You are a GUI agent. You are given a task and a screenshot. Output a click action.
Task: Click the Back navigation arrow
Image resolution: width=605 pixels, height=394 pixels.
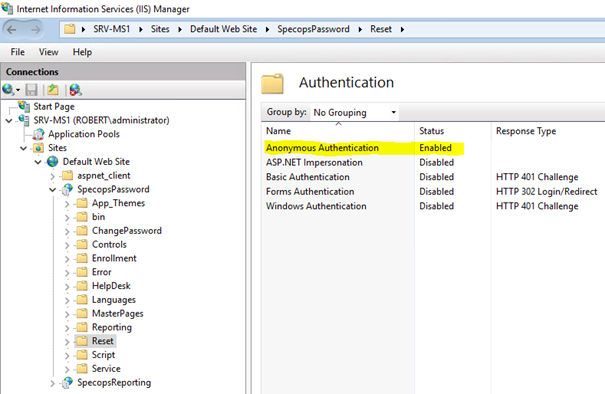coord(12,29)
